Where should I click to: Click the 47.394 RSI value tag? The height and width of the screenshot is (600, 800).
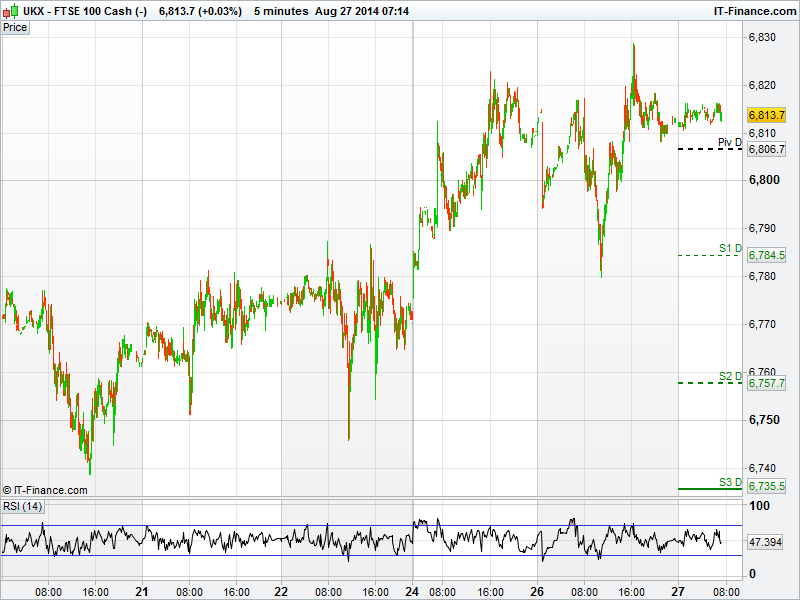coord(766,541)
